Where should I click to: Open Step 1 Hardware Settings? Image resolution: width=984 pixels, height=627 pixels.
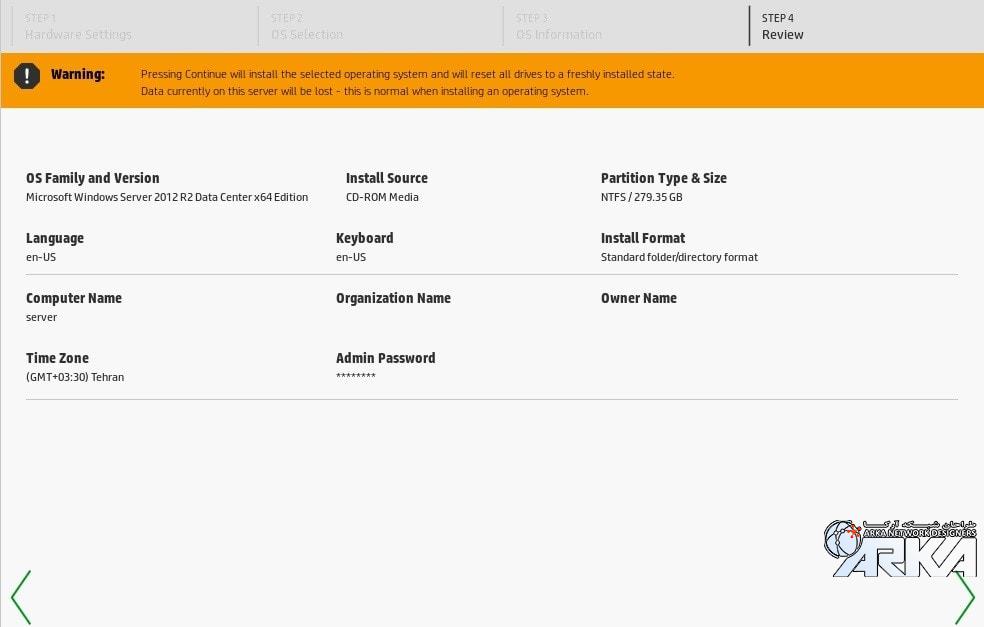78,27
